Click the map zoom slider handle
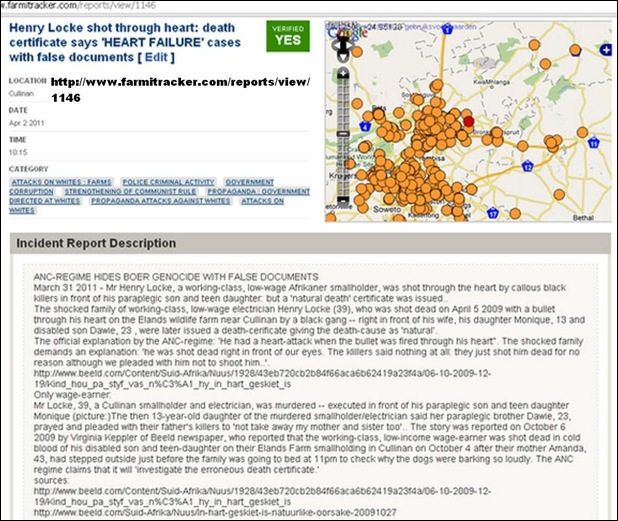 (343, 134)
